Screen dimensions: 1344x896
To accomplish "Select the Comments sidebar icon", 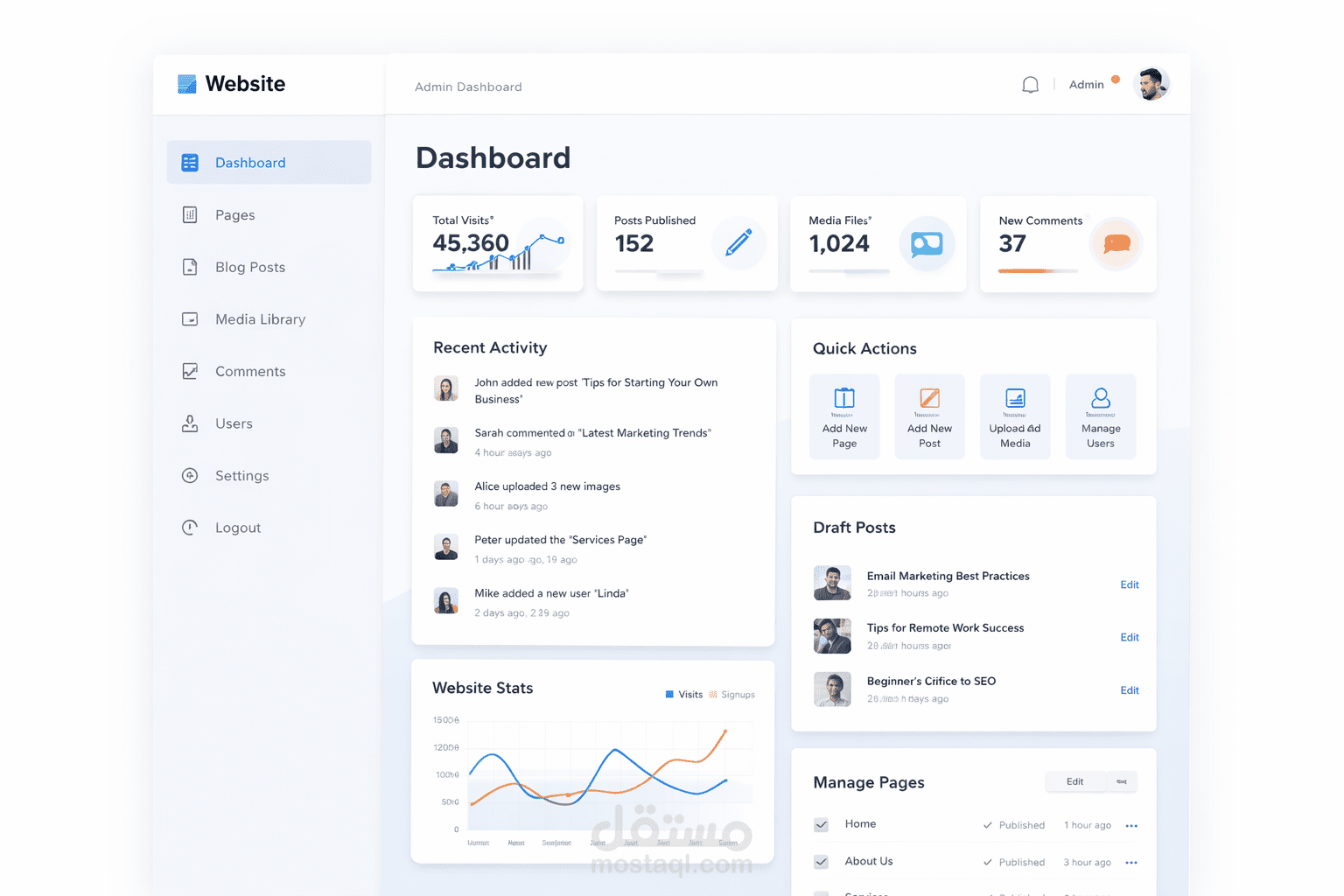I will pyautogui.click(x=190, y=371).
